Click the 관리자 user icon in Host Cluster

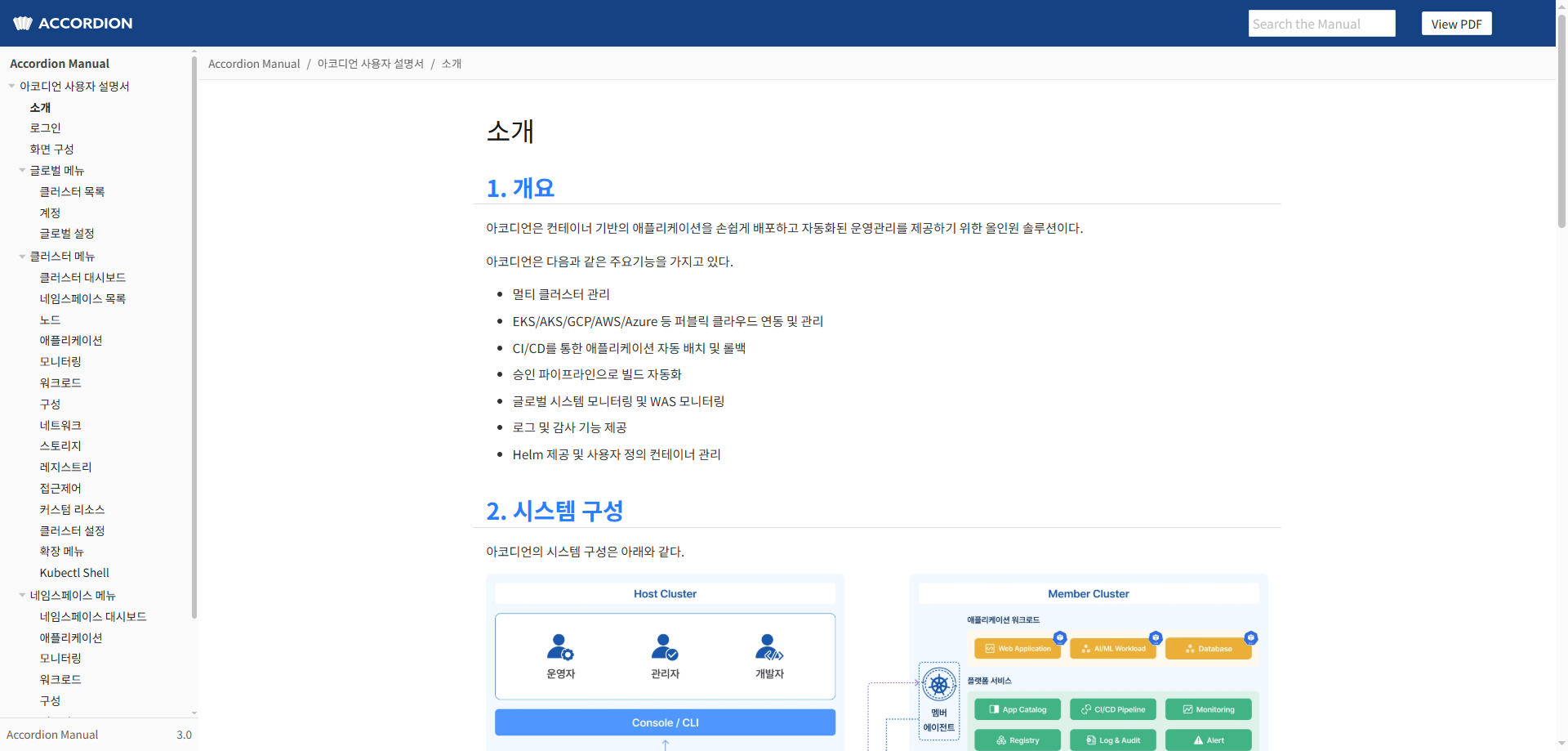tap(665, 647)
